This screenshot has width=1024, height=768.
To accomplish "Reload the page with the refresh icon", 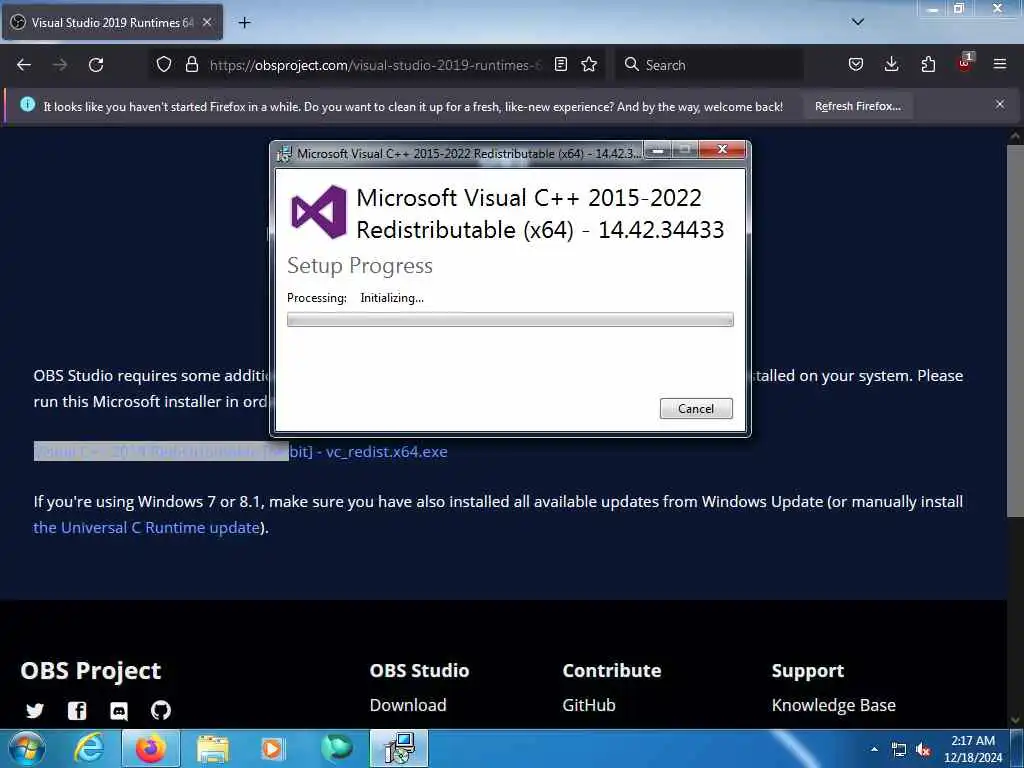I will (x=96, y=65).
